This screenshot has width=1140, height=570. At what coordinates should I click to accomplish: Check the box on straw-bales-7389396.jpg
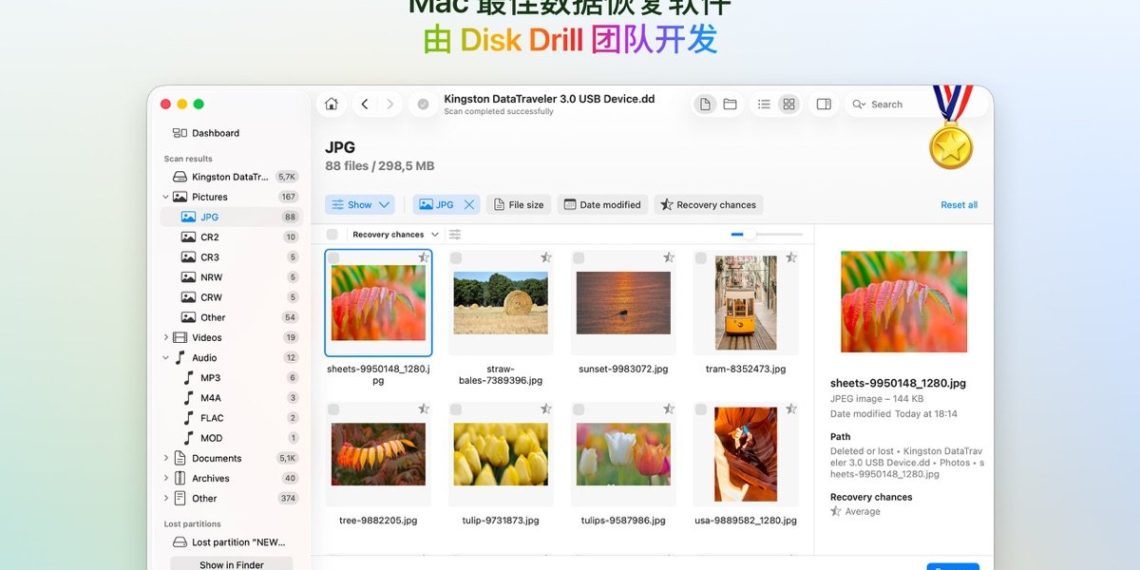(x=456, y=258)
